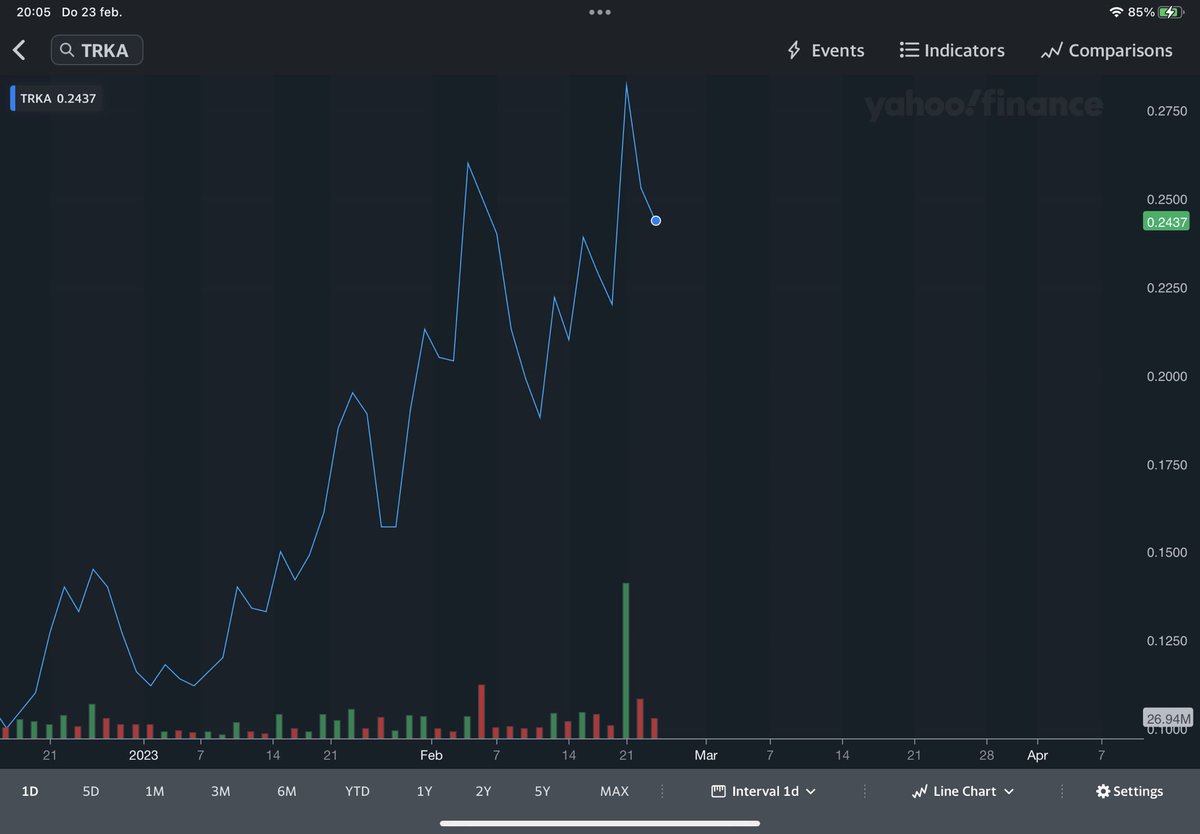This screenshot has height=834, width=1200.
Task: Tap the 0.1250 price axis label
Action: (x=1167, y=641)
